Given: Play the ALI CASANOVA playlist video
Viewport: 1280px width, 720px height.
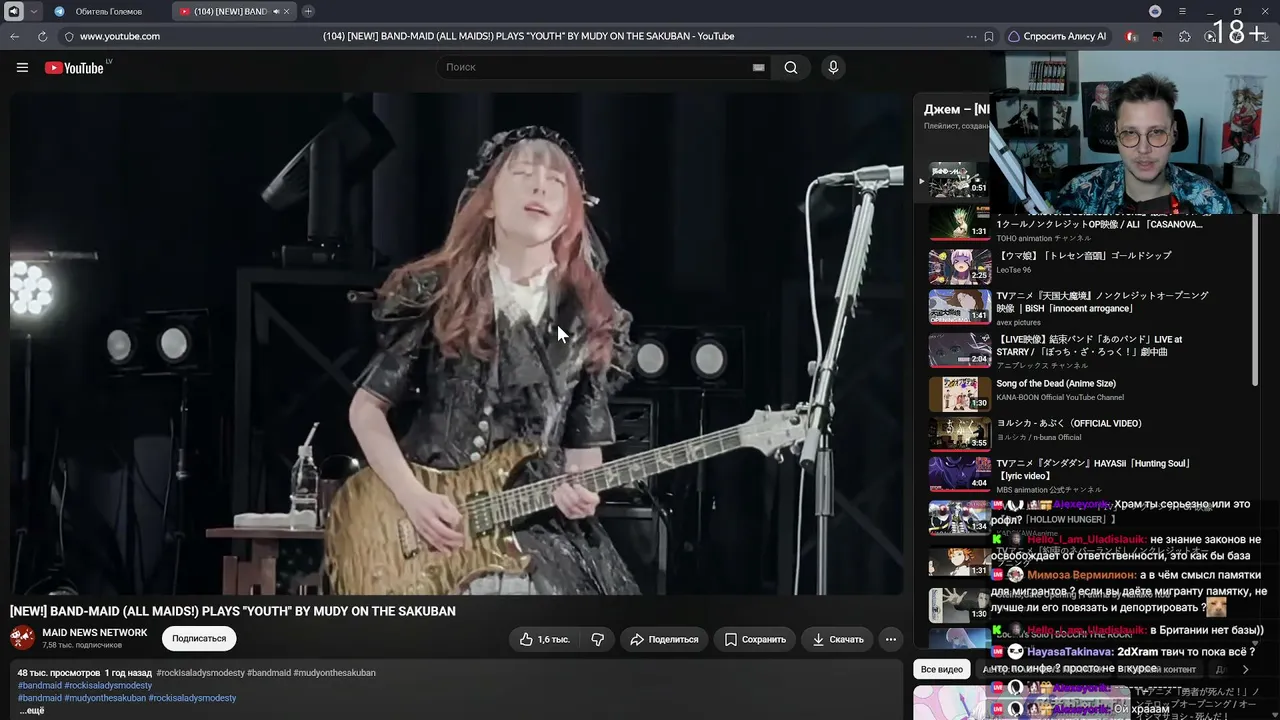Looking at the screenshot, I should 959,223.
